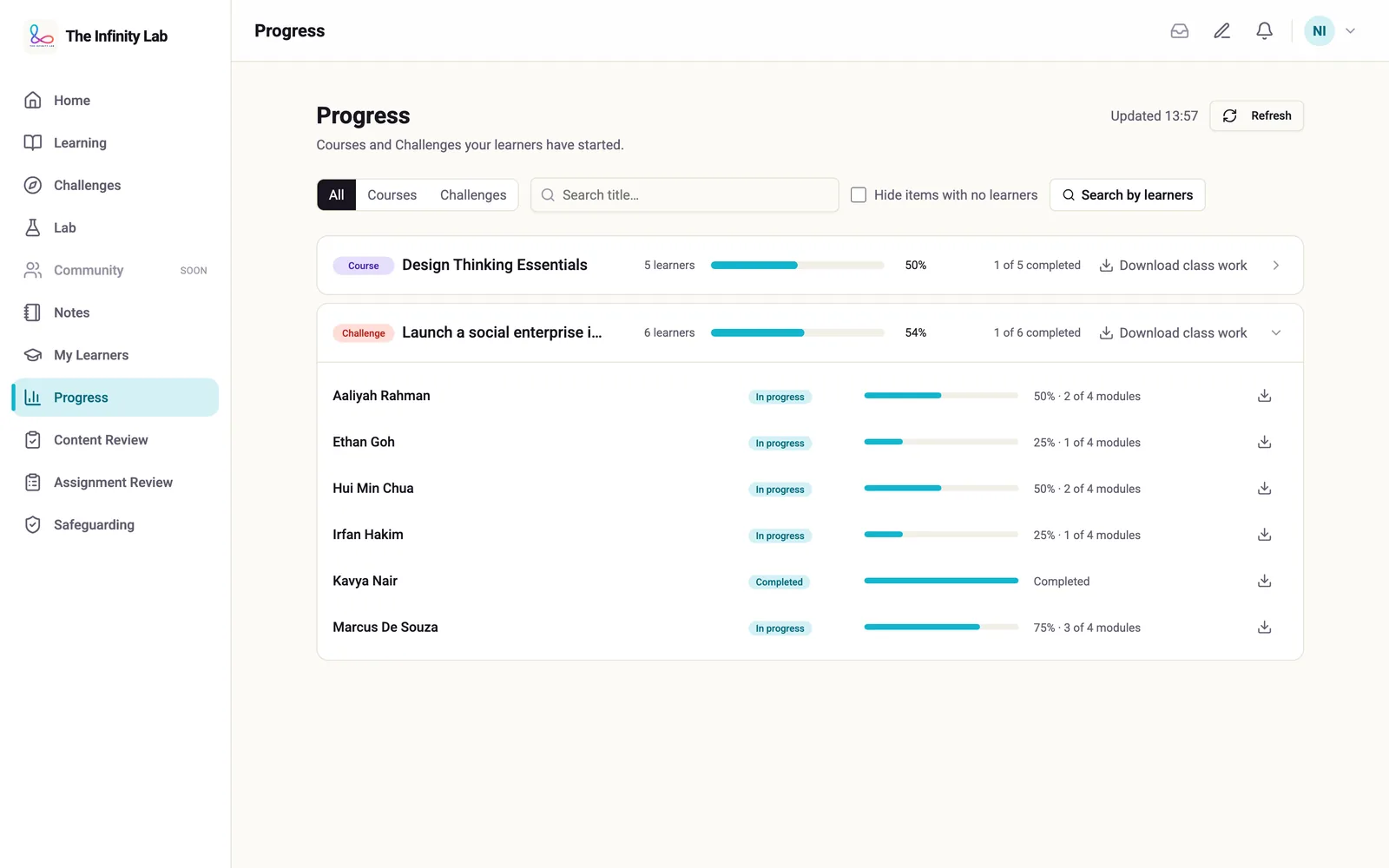Open Safeguarding in the sidebar
The height and width of the screenshot is (868, 1389).
click(x=115, y=525)
